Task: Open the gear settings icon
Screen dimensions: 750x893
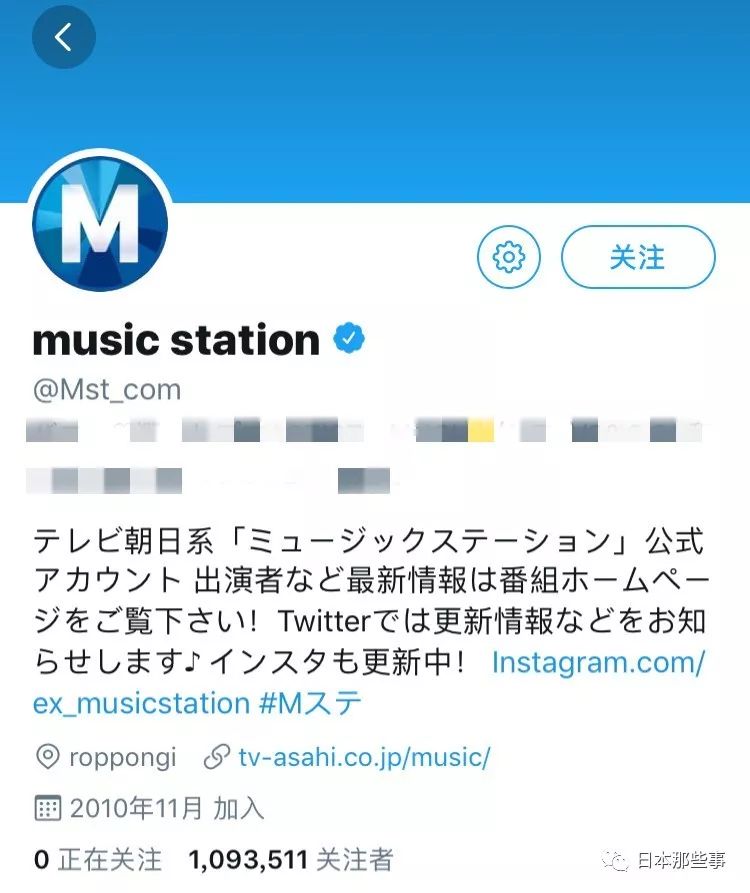Action: 509,257
